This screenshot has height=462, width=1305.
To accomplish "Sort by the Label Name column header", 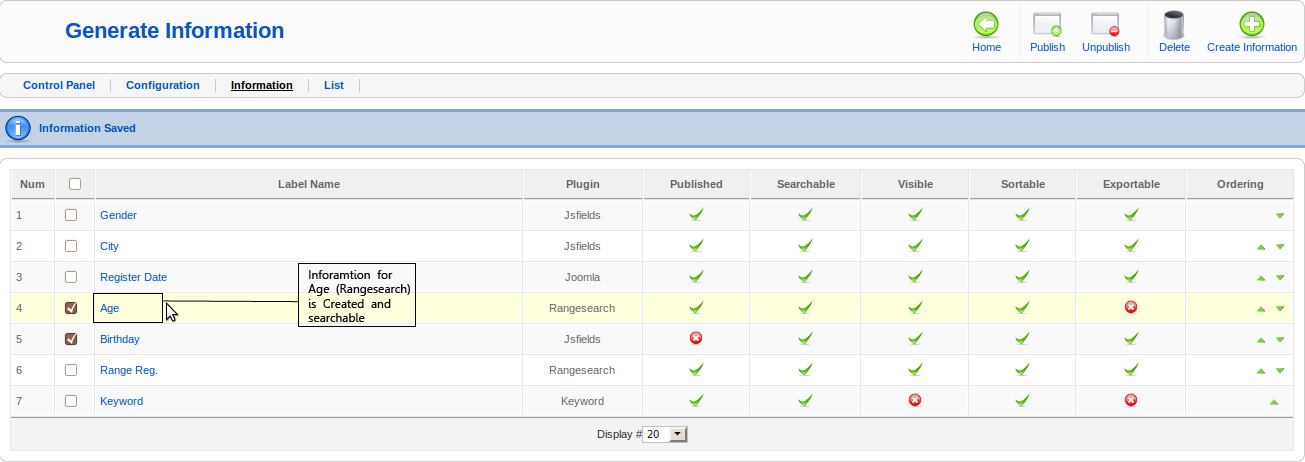I will 309,184.
